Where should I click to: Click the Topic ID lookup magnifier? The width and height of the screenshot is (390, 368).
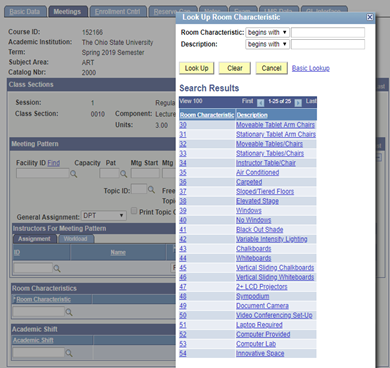click(x=151, y=189)
